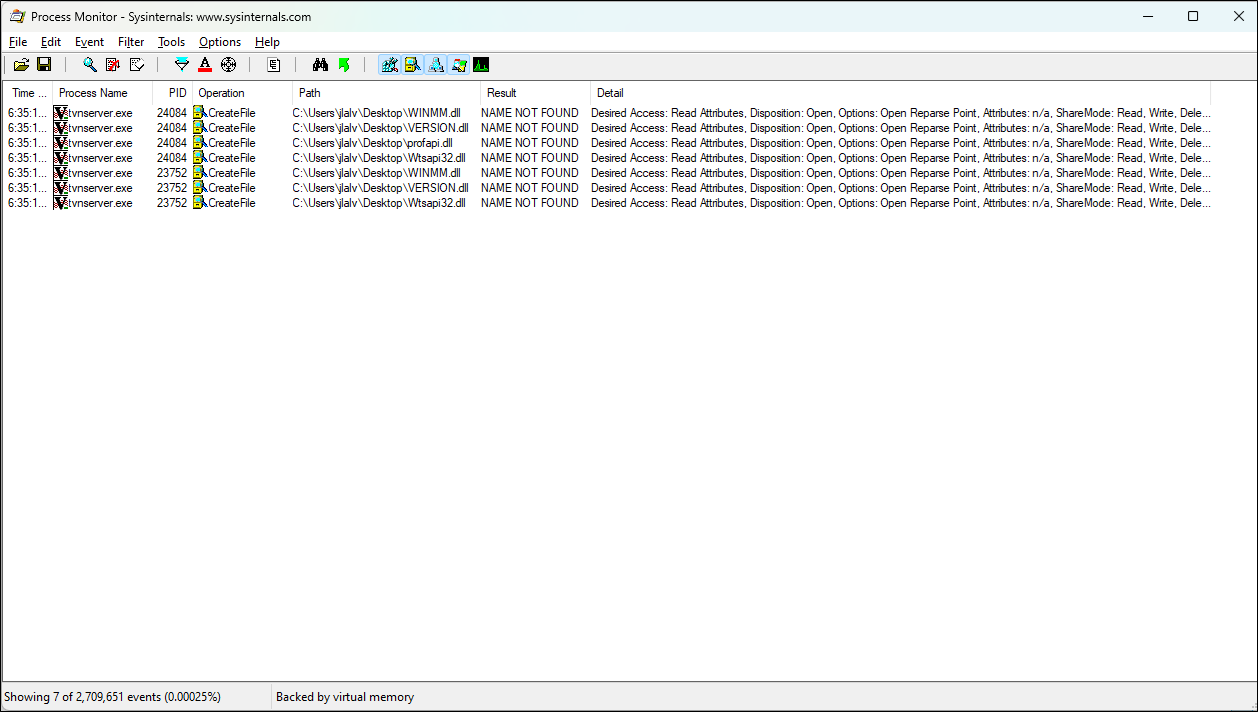Select the Wtsapi32.dll path for PID 24084

coord(378,158)
